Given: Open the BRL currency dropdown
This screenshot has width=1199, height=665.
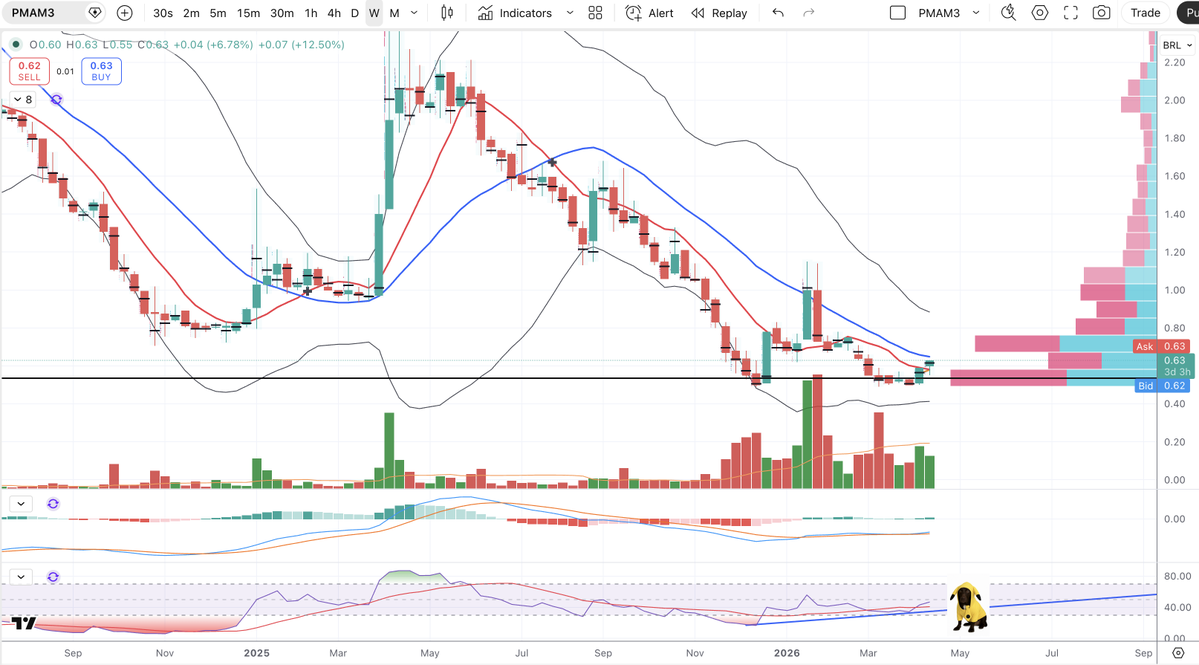Looking at the screenshot, I should point(1178,45).
